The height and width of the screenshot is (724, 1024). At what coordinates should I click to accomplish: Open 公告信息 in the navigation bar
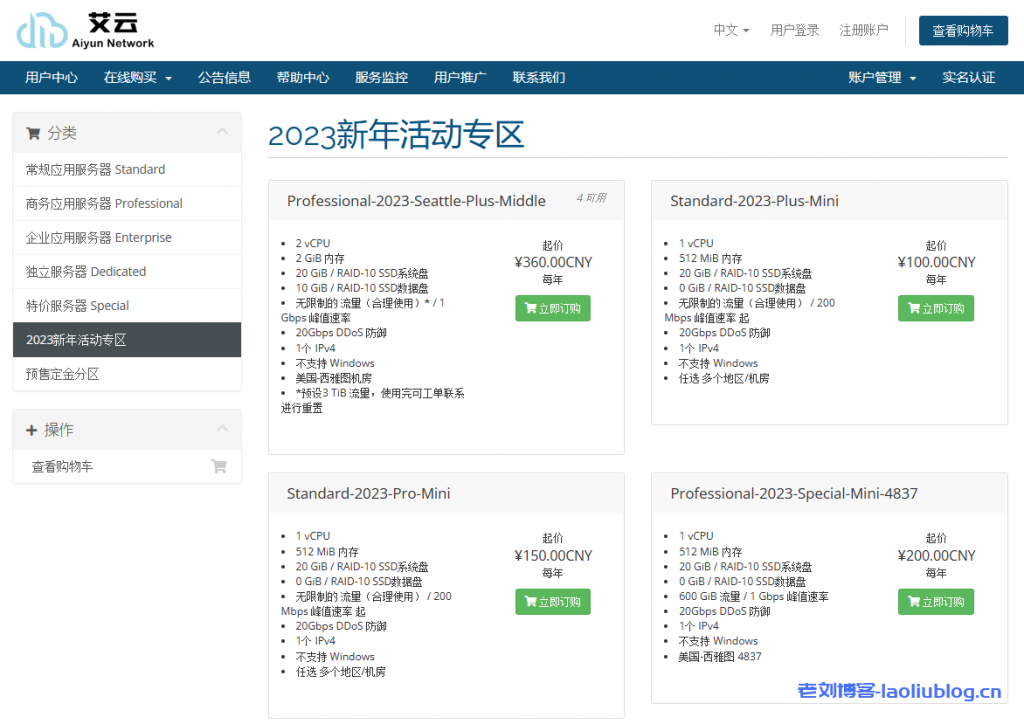pyautogui.click(x=224, y=77)
